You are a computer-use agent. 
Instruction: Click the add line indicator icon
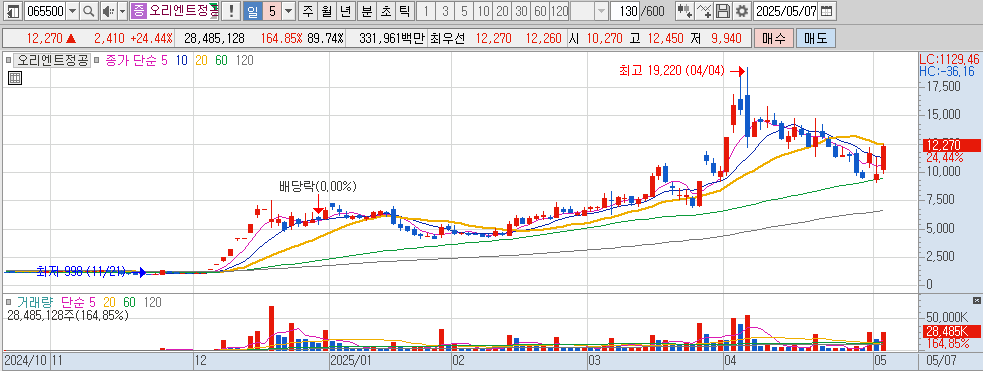705,11
